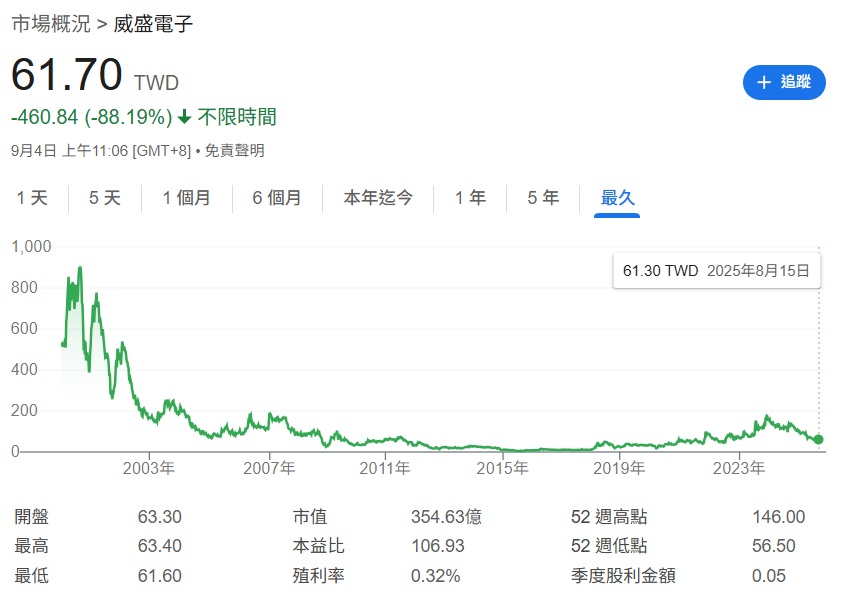The image size is (850, 596).
Task: Switch to the 6 個月 range tab
Action: click(x=276, y=198)
